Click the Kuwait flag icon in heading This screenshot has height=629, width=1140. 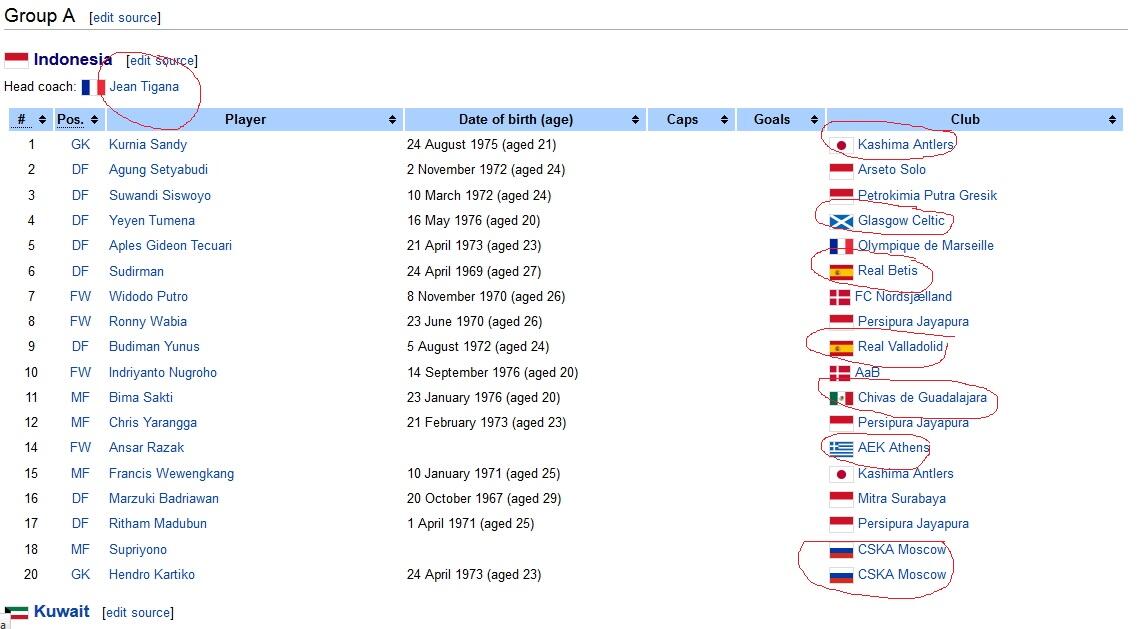16,612
